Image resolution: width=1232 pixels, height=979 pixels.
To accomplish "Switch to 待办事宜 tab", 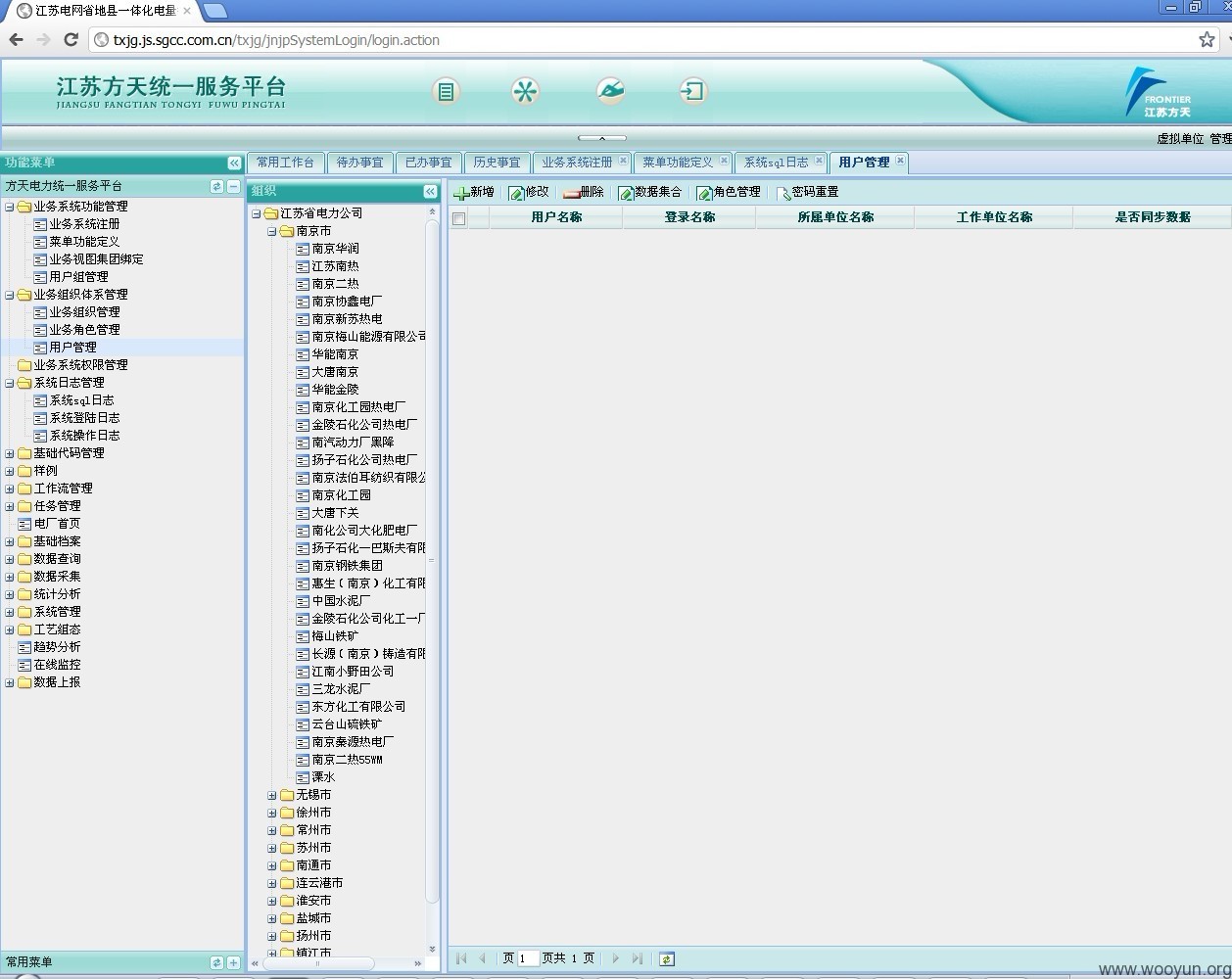I will tap(359, 163).
